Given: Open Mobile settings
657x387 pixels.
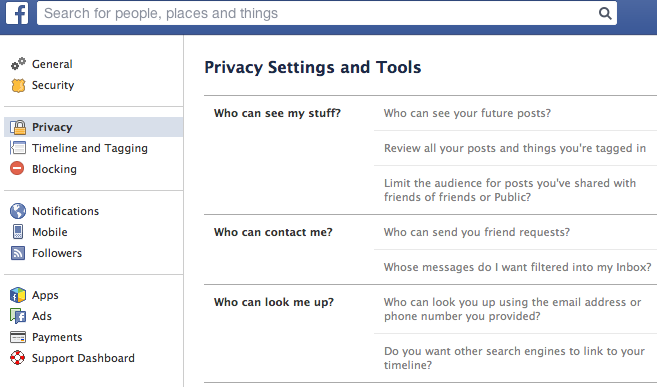Looking at the screenshot, I should click(x=49, y=232).
